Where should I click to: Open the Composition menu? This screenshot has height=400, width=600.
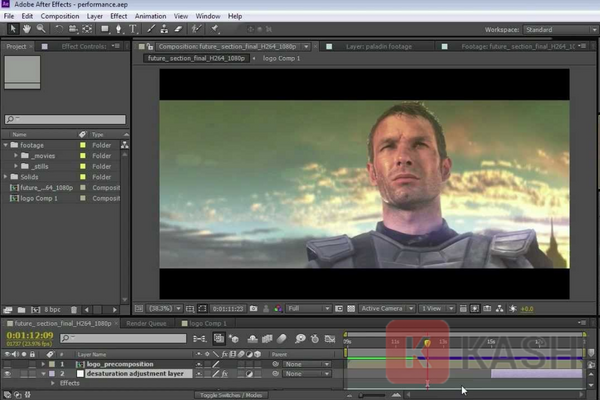click(60, 16)
